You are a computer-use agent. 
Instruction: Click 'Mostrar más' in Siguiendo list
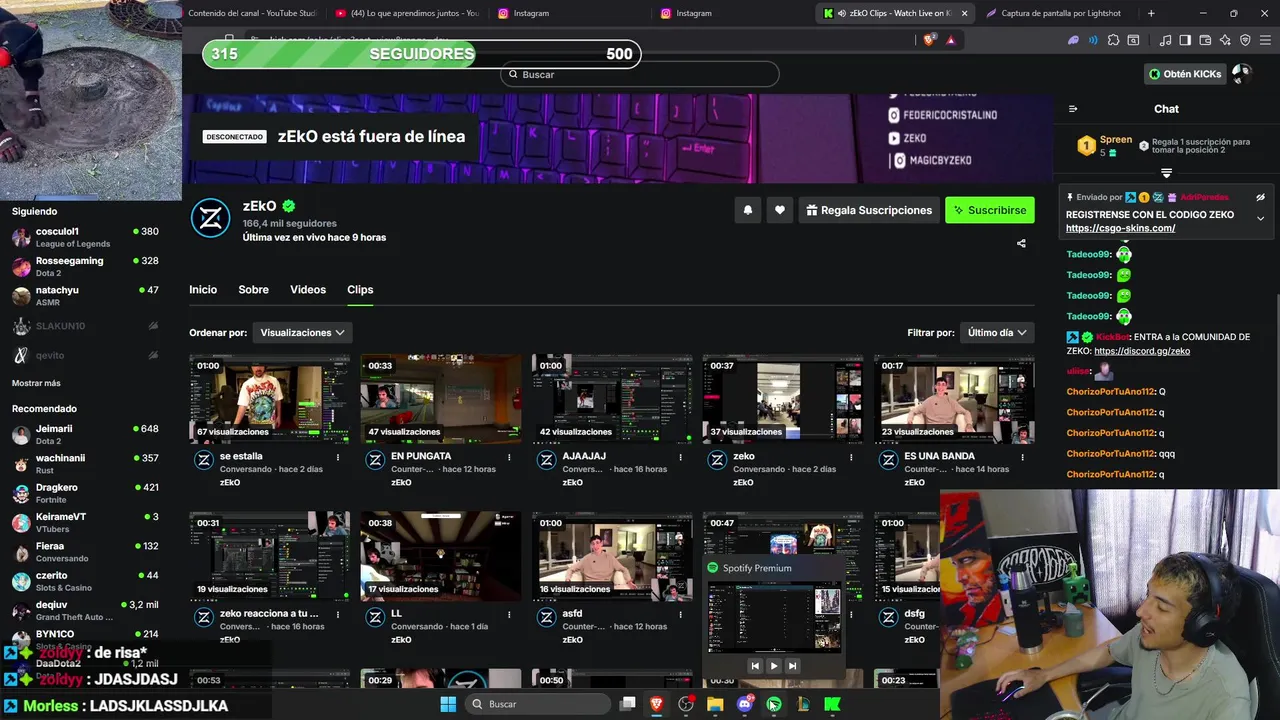click(x=36, y=383)
